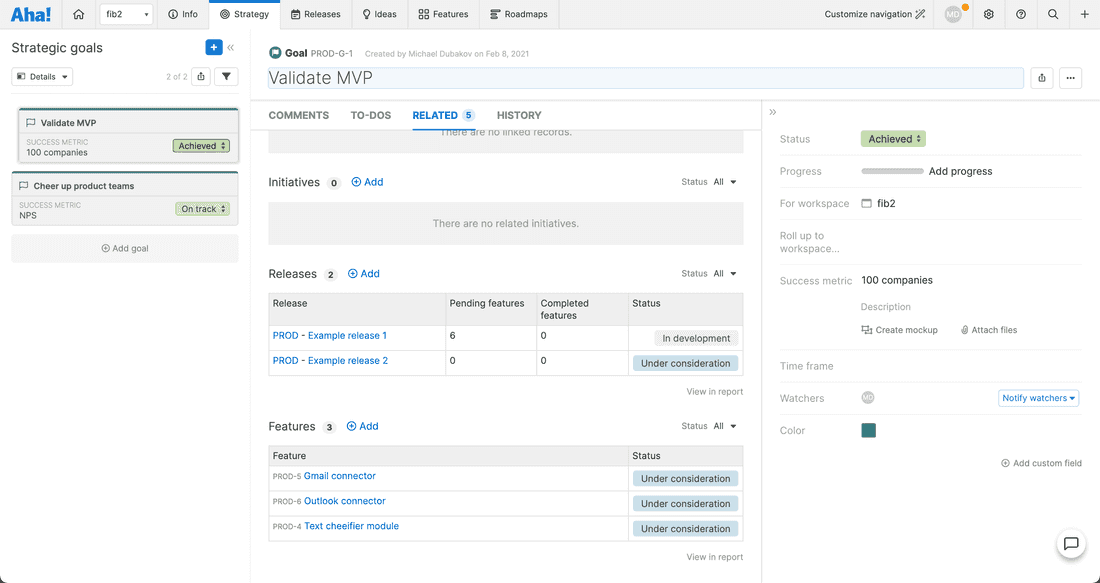
Task: Open the Details view dropdown
Action: 42,77
